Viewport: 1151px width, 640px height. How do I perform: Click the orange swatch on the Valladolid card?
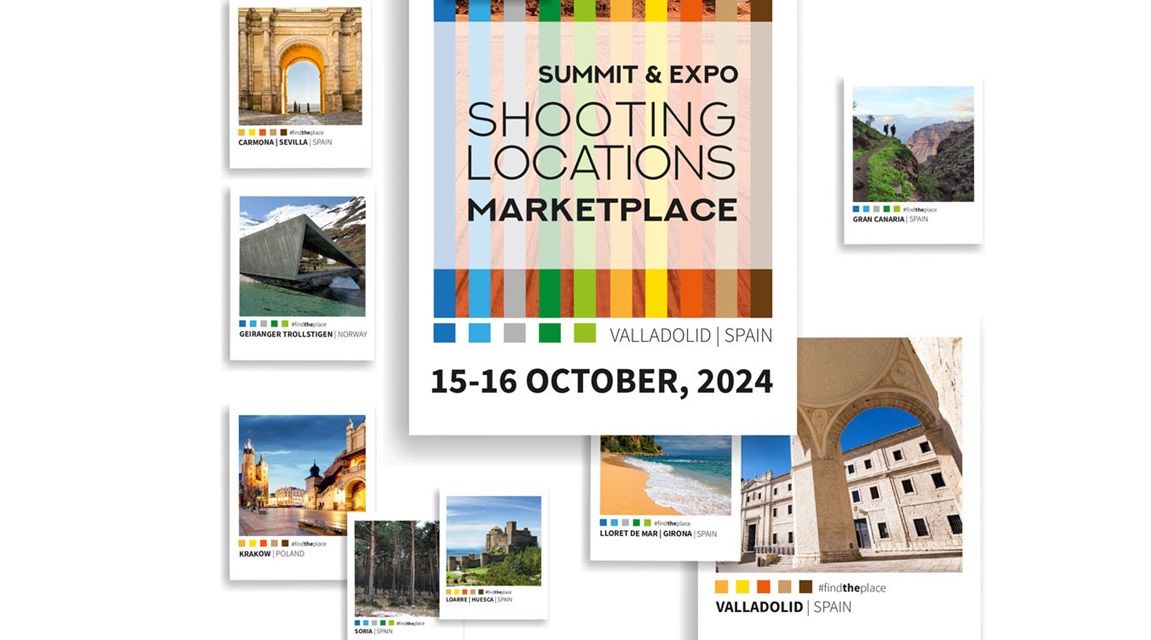[722, 586]
